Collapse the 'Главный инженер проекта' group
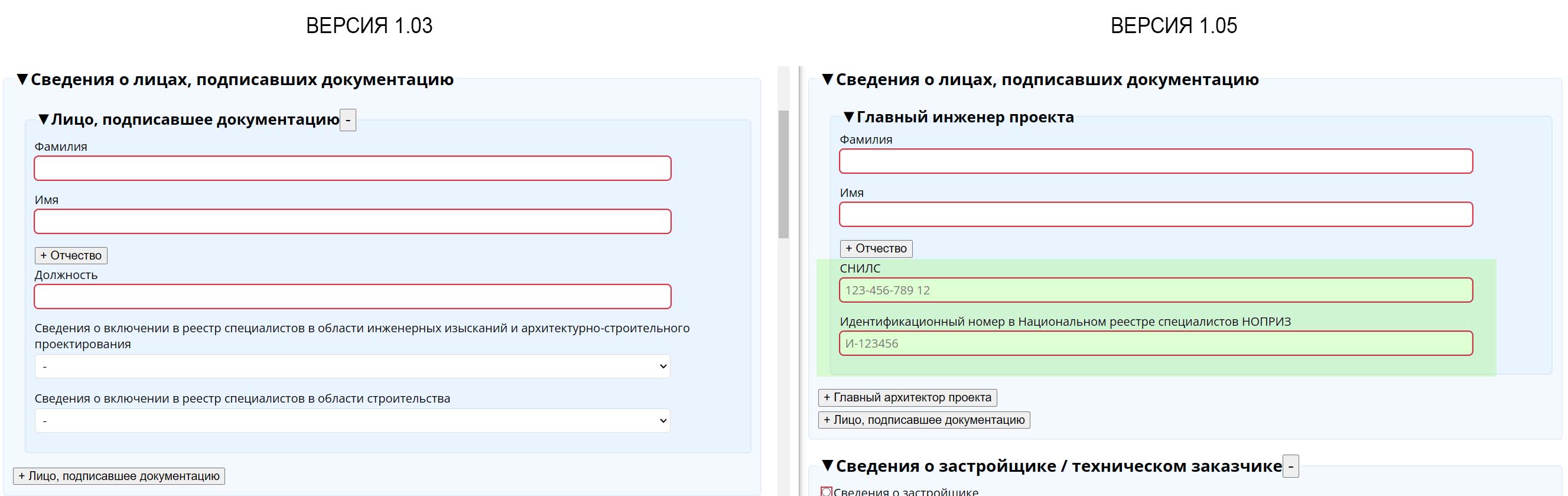Image resolution: width=1568 pixels, height=496 pixels. 848,117
